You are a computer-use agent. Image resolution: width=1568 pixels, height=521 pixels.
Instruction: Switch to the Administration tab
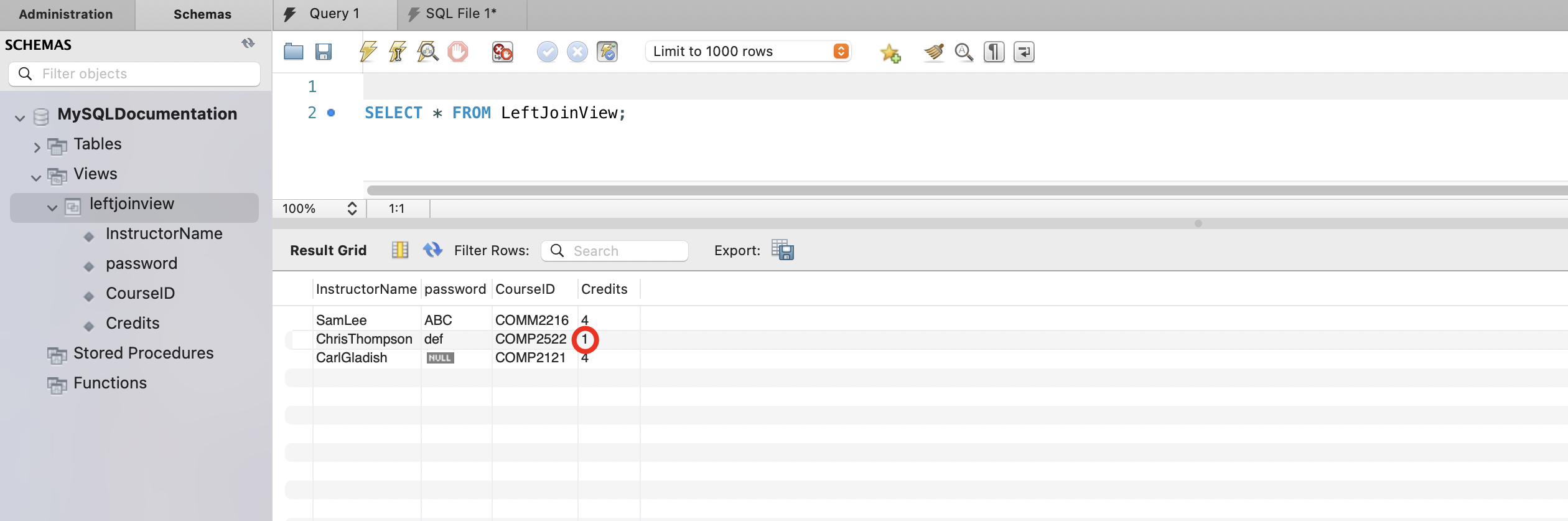[x=66, y=14]
